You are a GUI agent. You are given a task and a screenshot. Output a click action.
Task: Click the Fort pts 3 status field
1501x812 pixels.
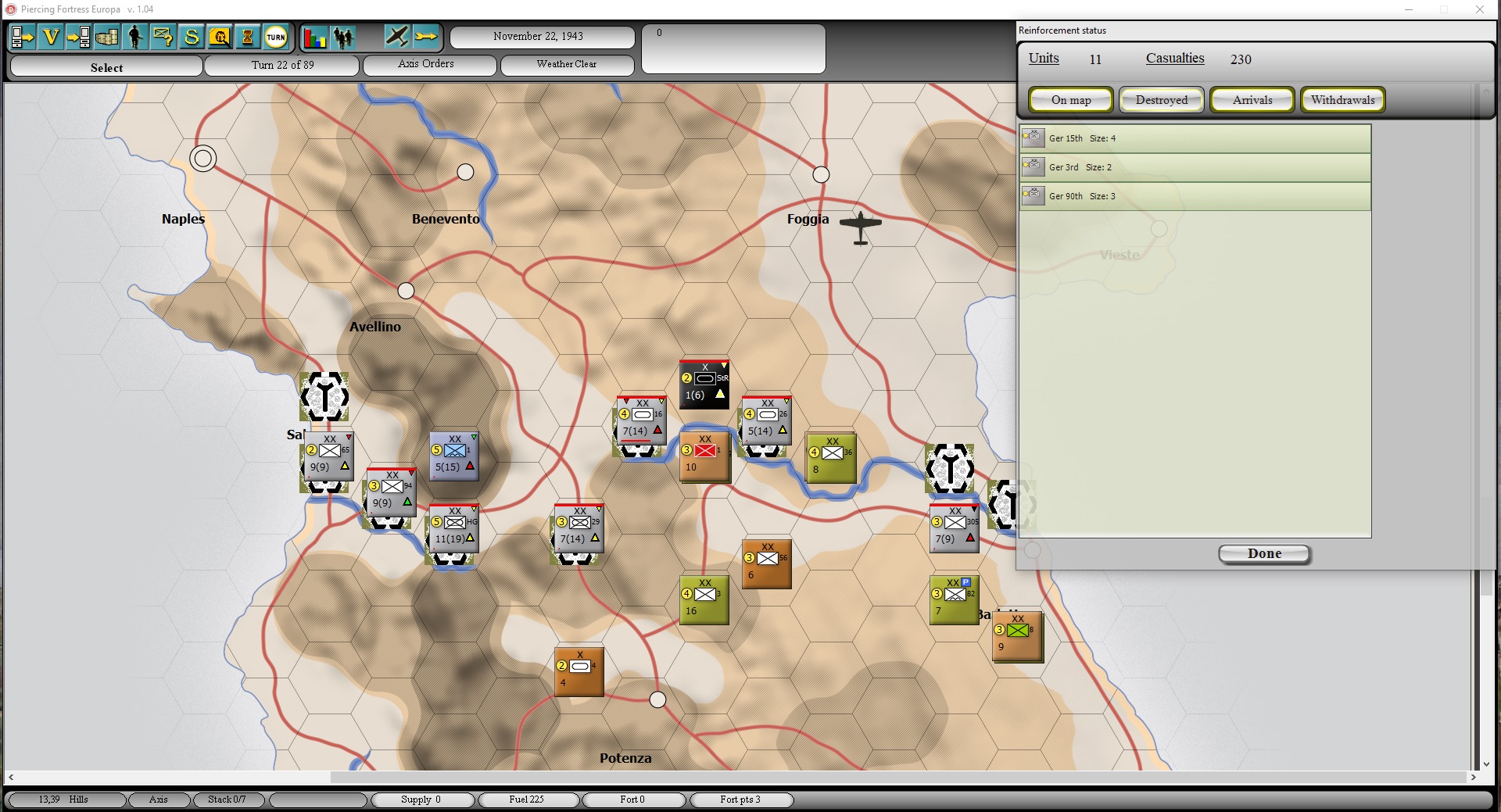click(740, 799)
